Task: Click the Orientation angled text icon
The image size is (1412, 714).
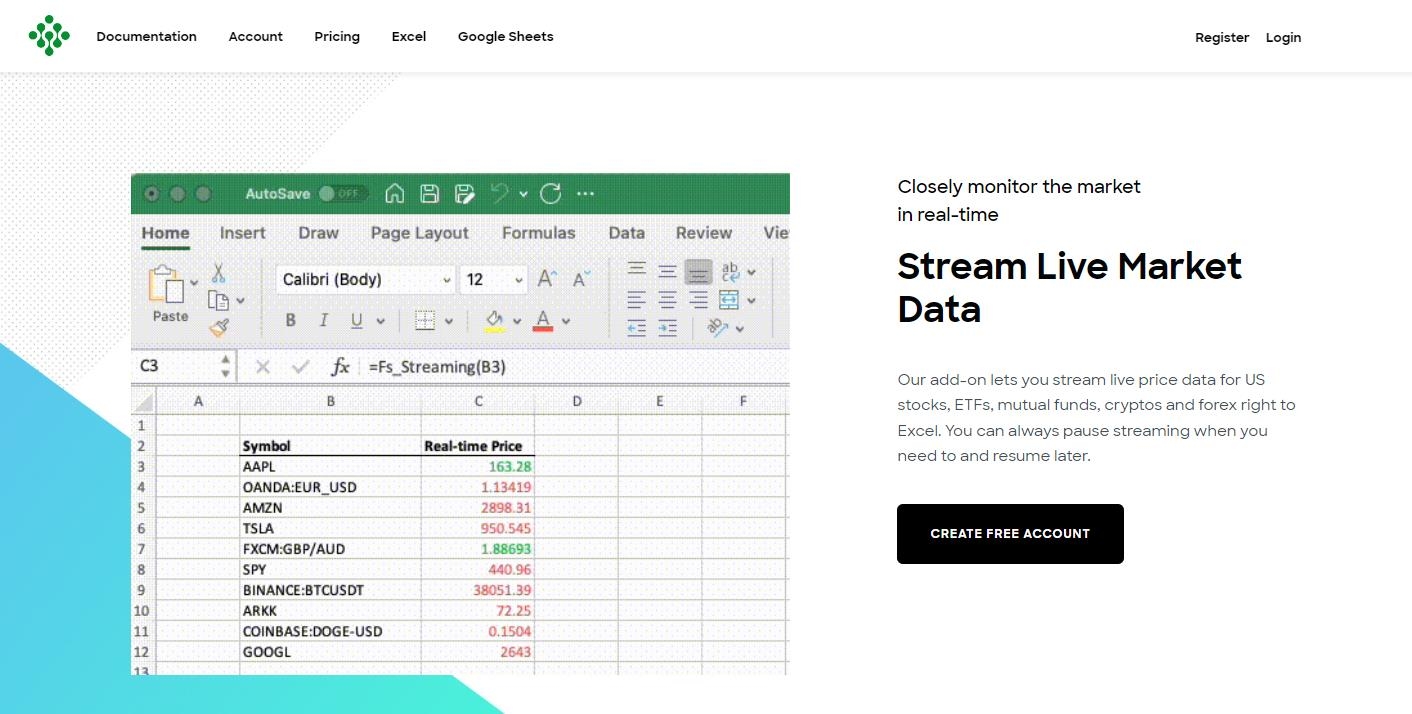Action: [x=718, y=327]
